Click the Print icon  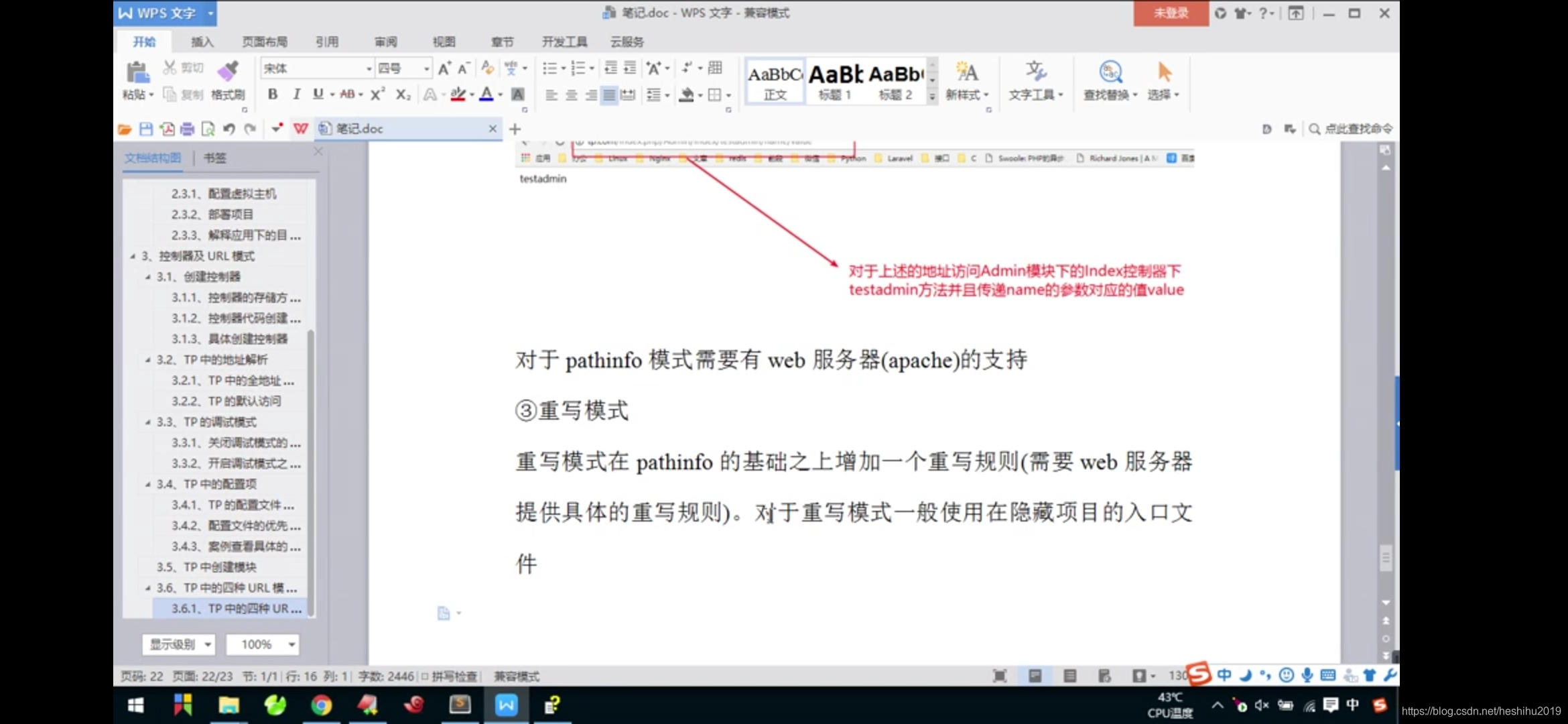187,129
